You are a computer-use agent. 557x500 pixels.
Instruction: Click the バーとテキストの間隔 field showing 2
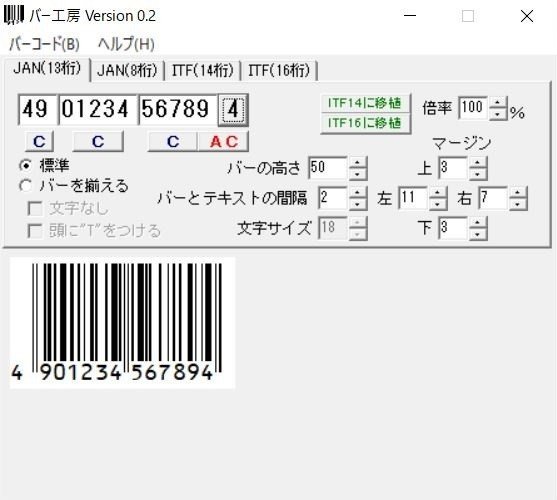332,198
